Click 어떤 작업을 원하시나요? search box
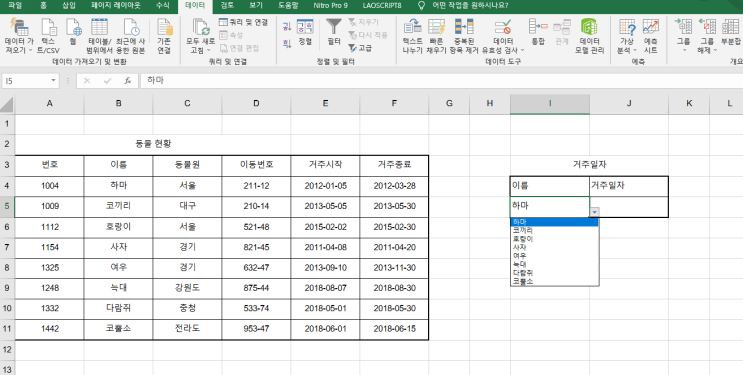 click(x=470, y=6)
